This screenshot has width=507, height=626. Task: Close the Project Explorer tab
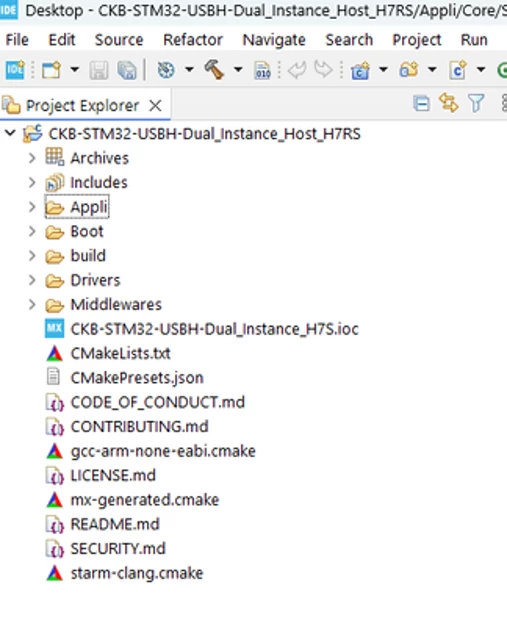[155, 106]
